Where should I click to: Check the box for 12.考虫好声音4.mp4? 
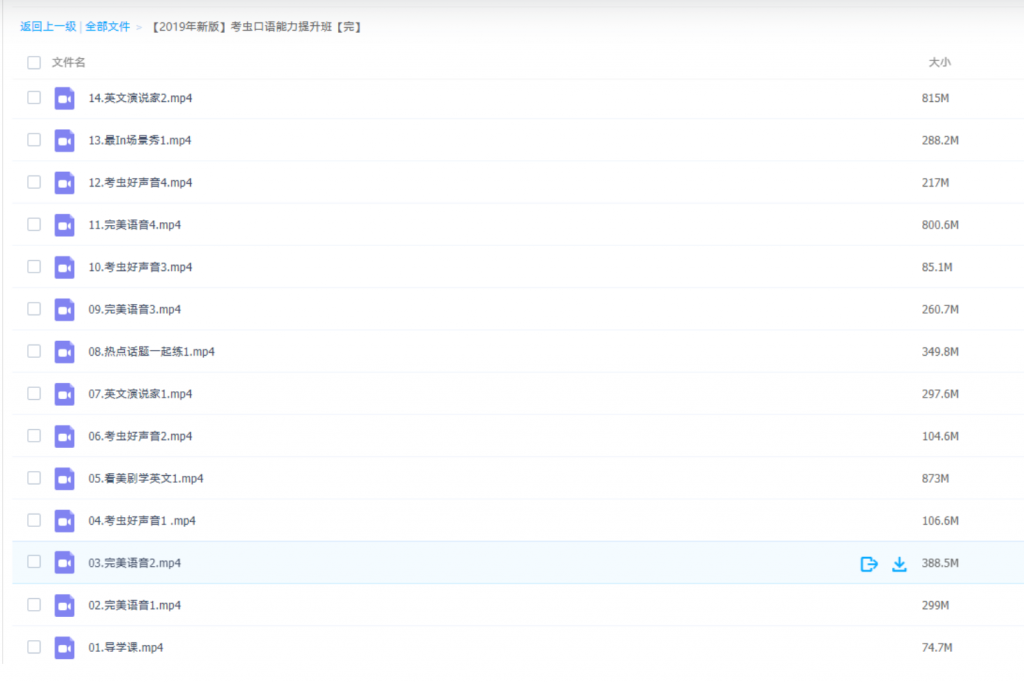(x=34, y=182)
